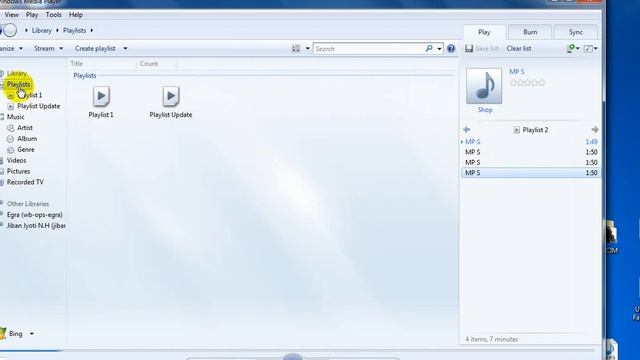Select Recorded TV in the navigation tree
640x360 pixels.
click(x=25, y=182)
